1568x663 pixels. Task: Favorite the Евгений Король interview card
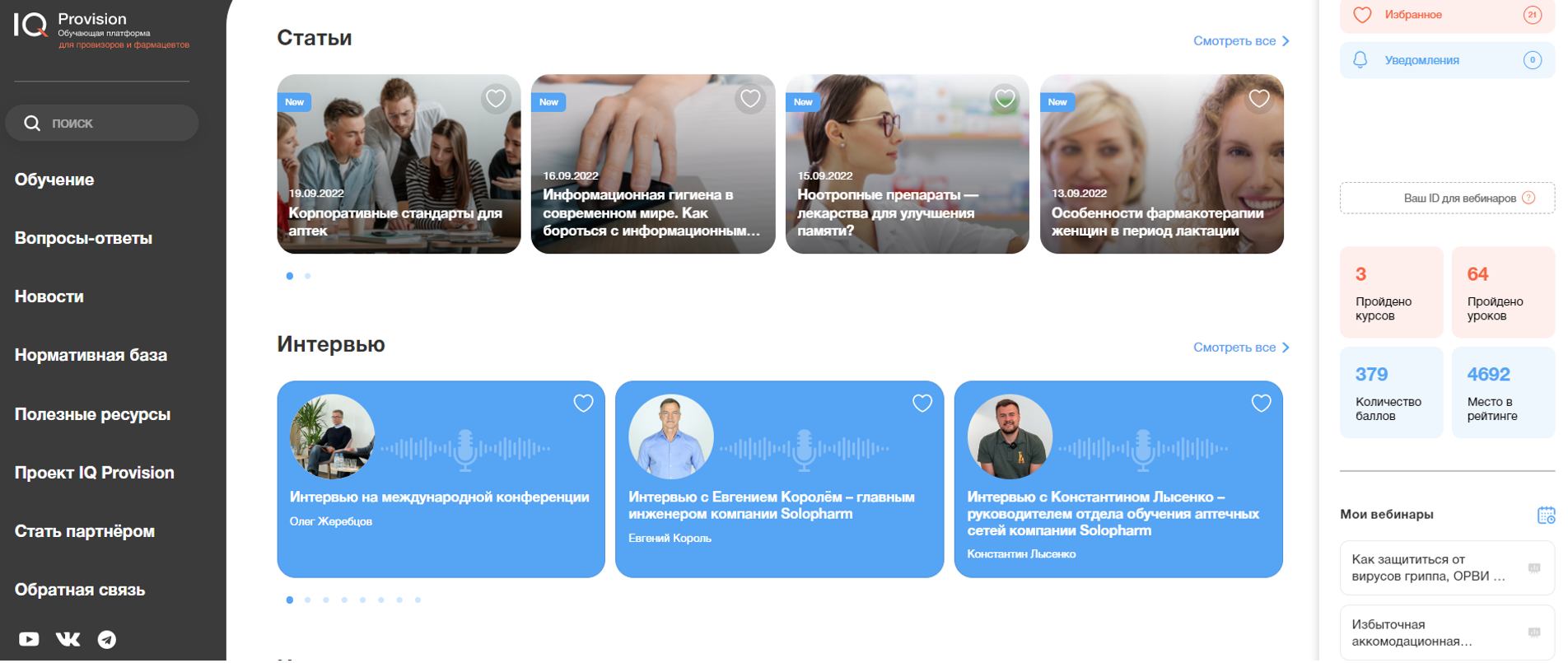tap(922, 403)
